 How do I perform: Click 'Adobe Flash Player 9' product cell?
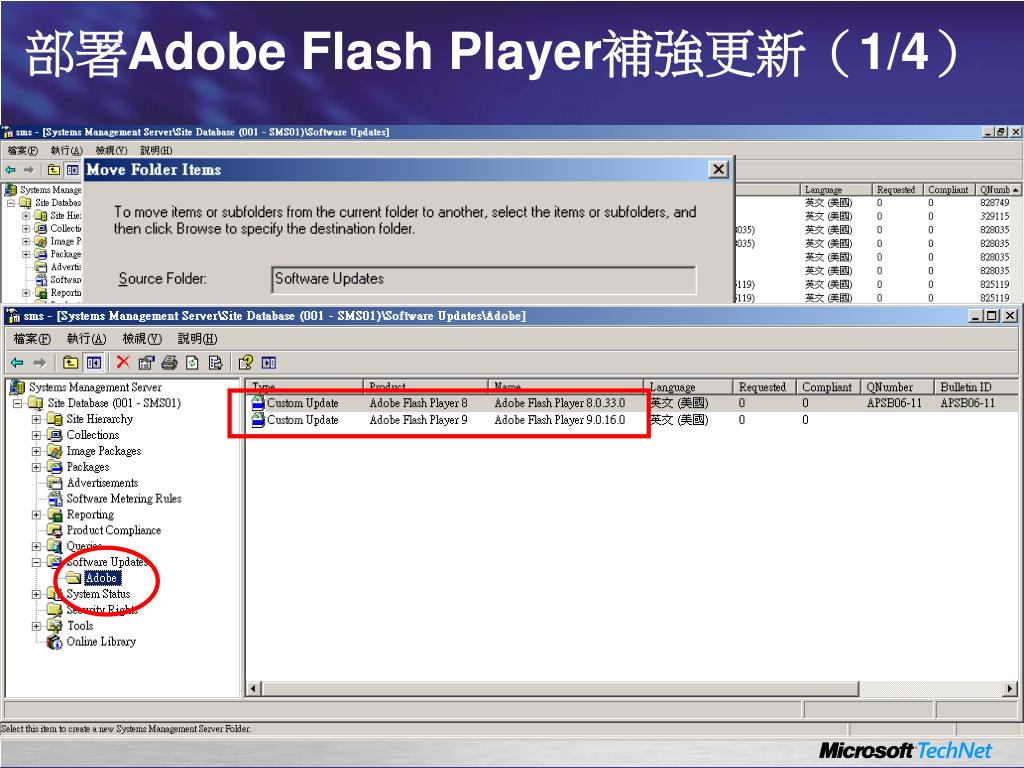click(x=419, y=420)
